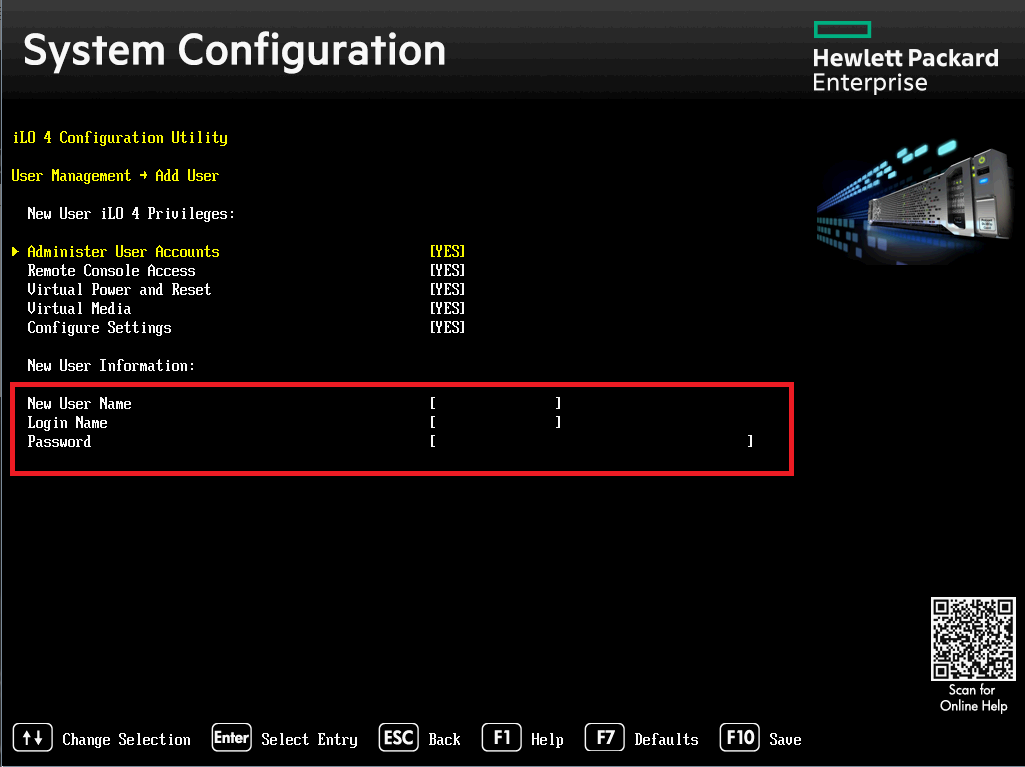Toggle YES value for Virtual Power and Reset
The image size is (1025, 767).
(447, 290)
